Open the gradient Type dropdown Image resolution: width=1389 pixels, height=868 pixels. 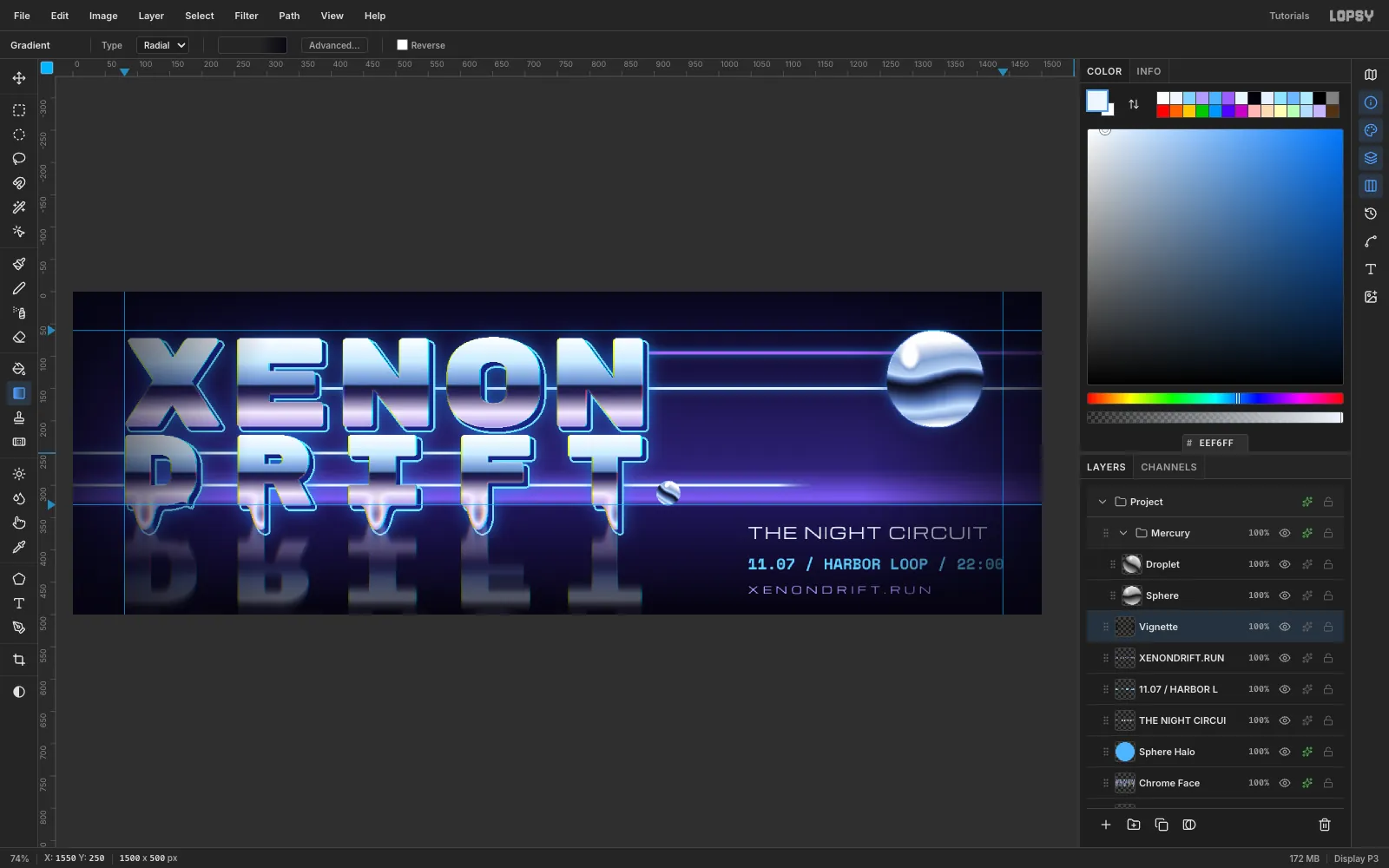pyautogui.click(x=162, y=45)
